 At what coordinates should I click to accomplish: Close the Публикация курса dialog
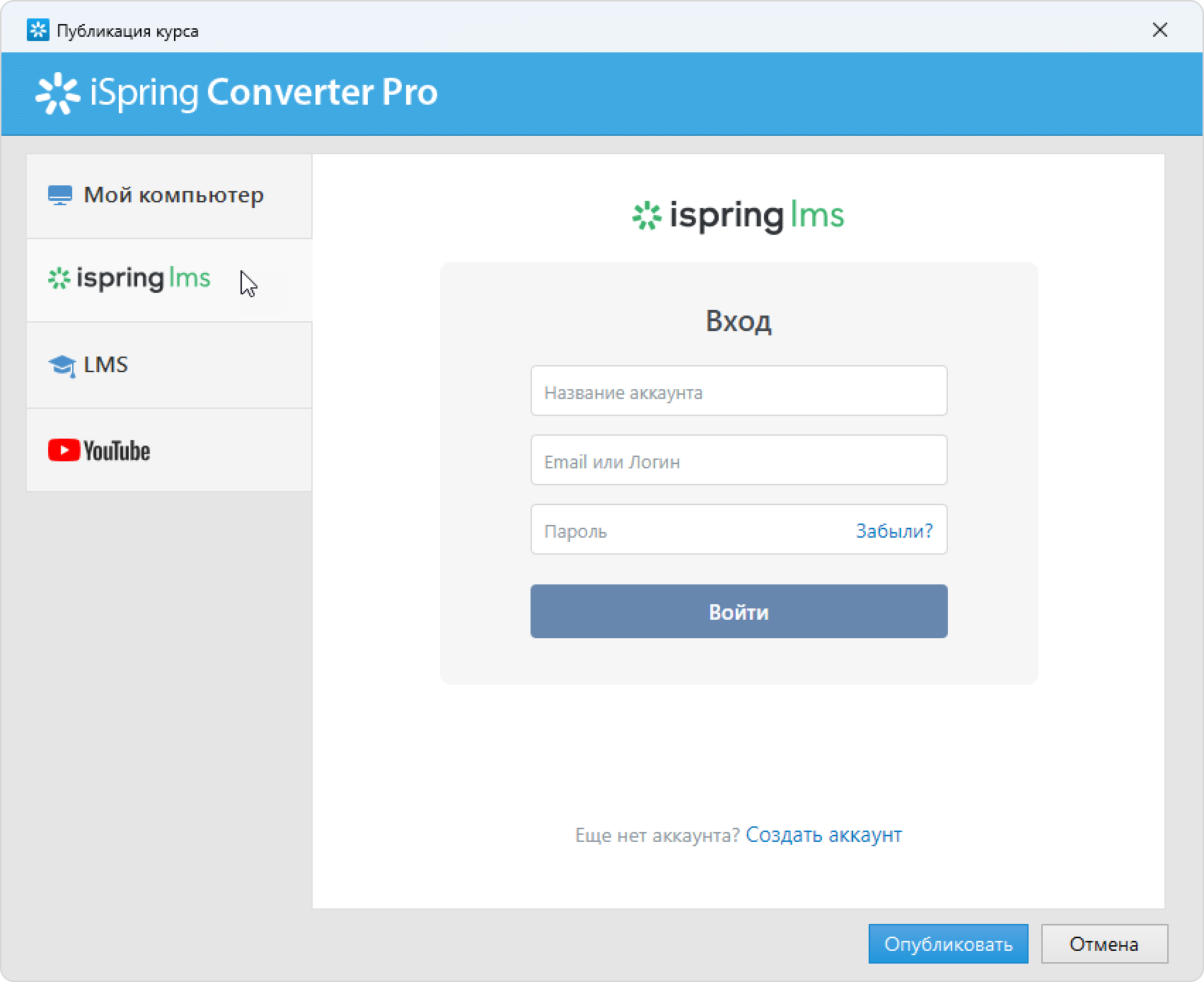(1160, 30)
